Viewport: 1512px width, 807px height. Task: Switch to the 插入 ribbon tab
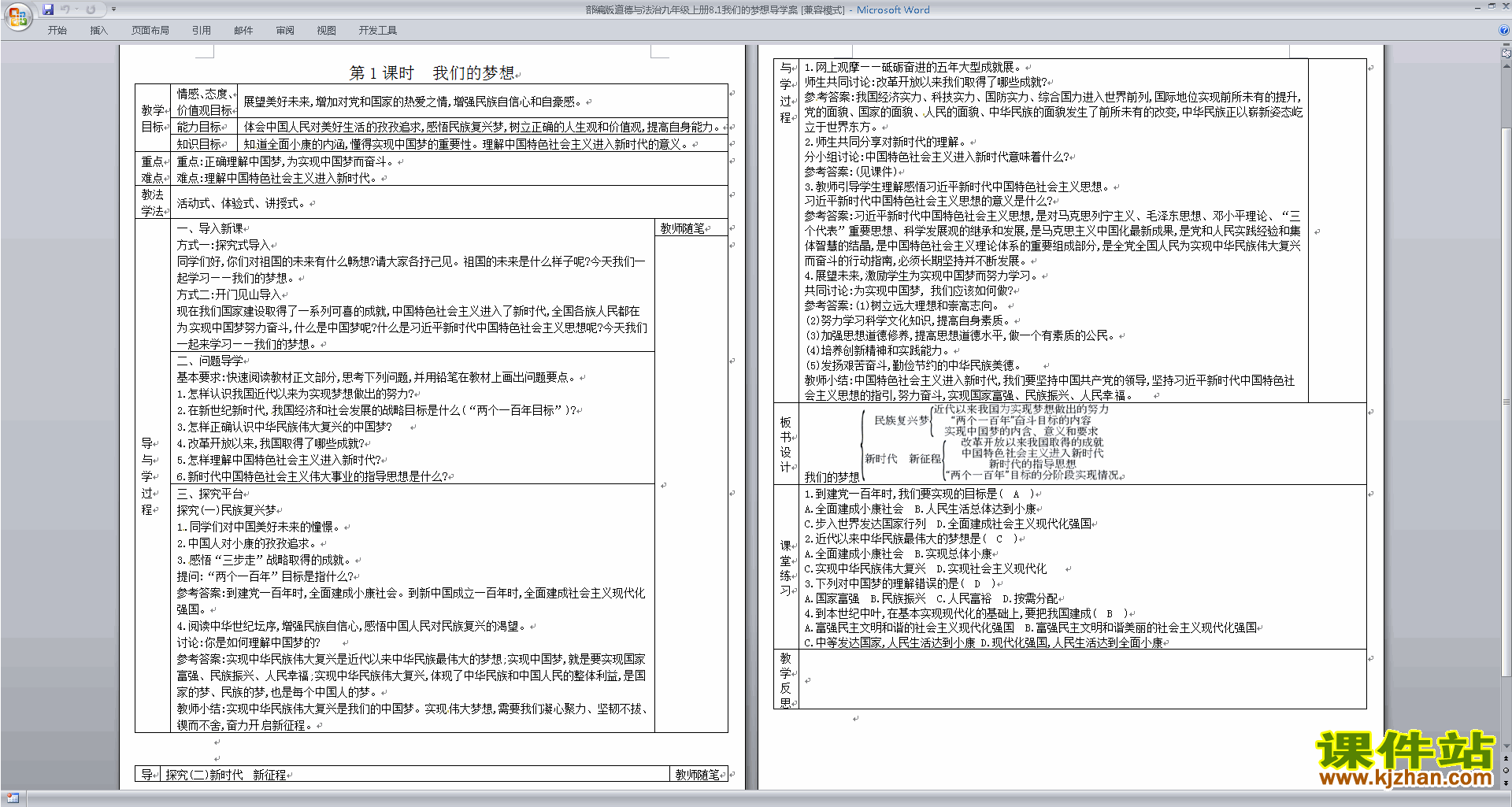coord(98,30)
